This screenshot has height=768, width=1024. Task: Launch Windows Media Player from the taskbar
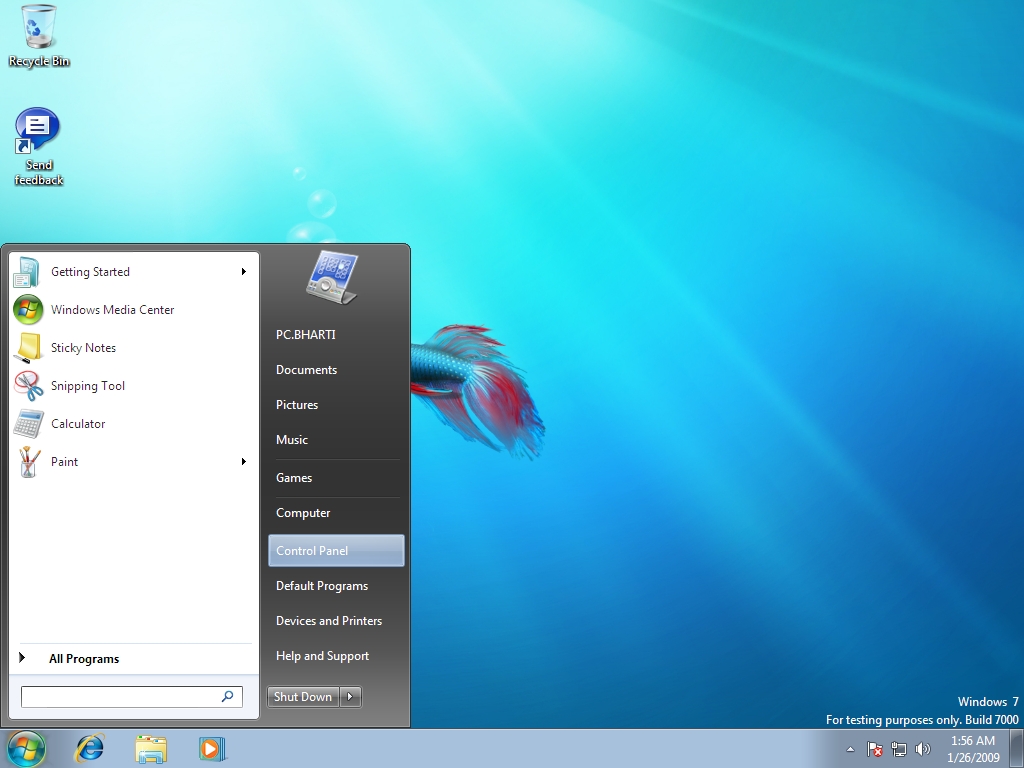(212, 748)
